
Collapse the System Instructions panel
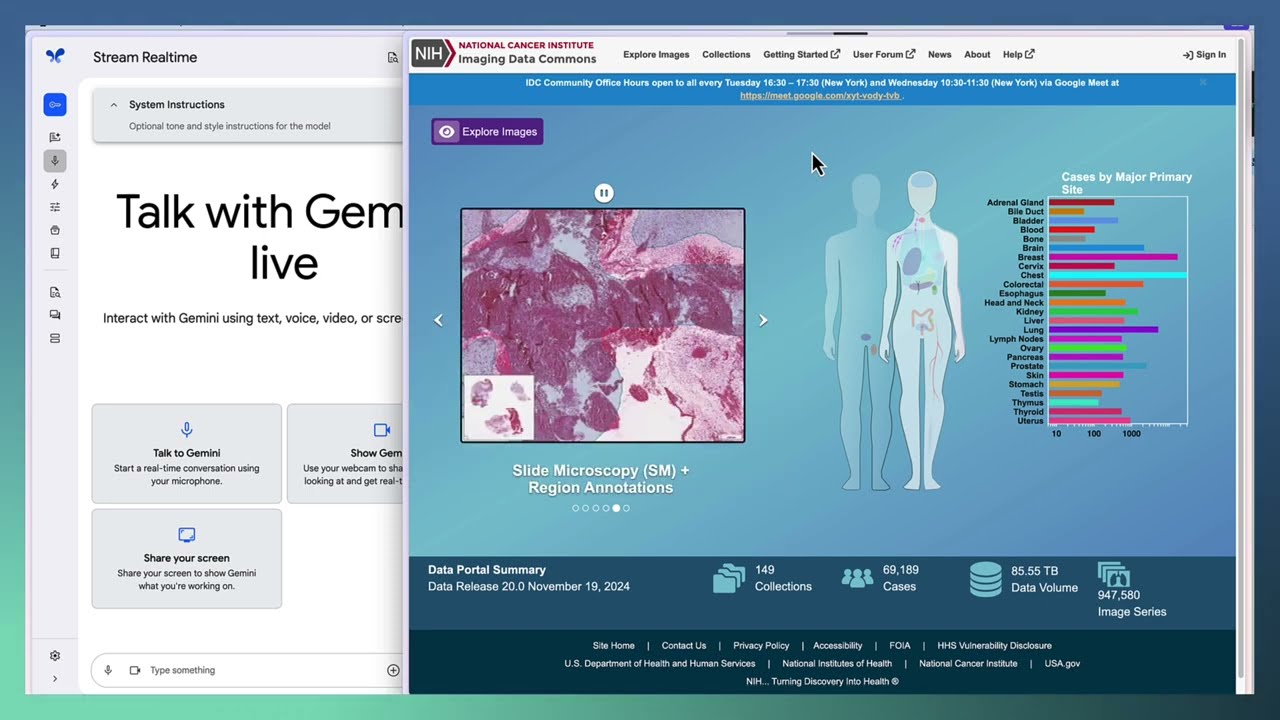click(x=113, y=104)
